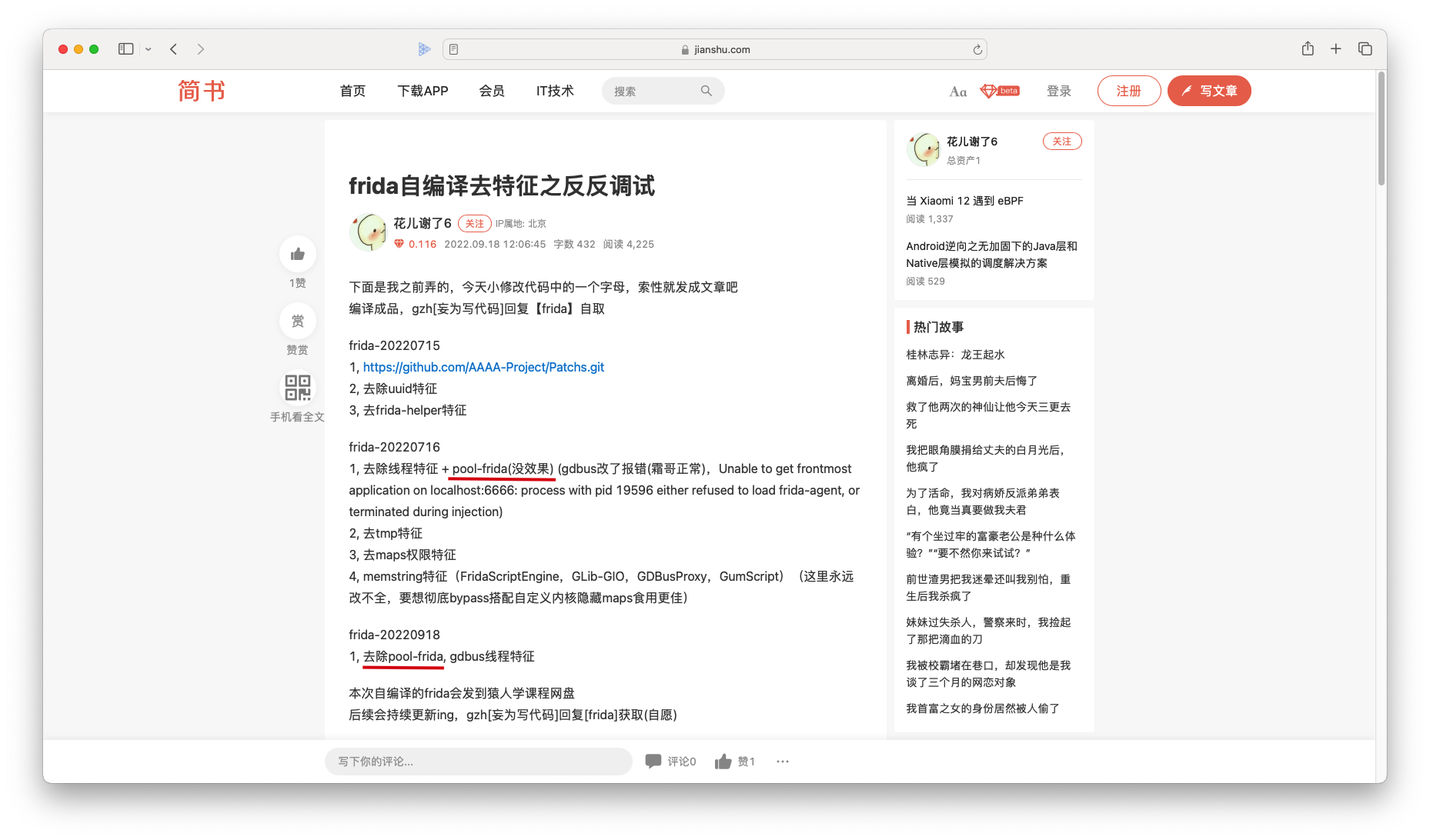Open author name 花儿谢了6 under title
The image size is (1430, 840).
pos(423,223)
